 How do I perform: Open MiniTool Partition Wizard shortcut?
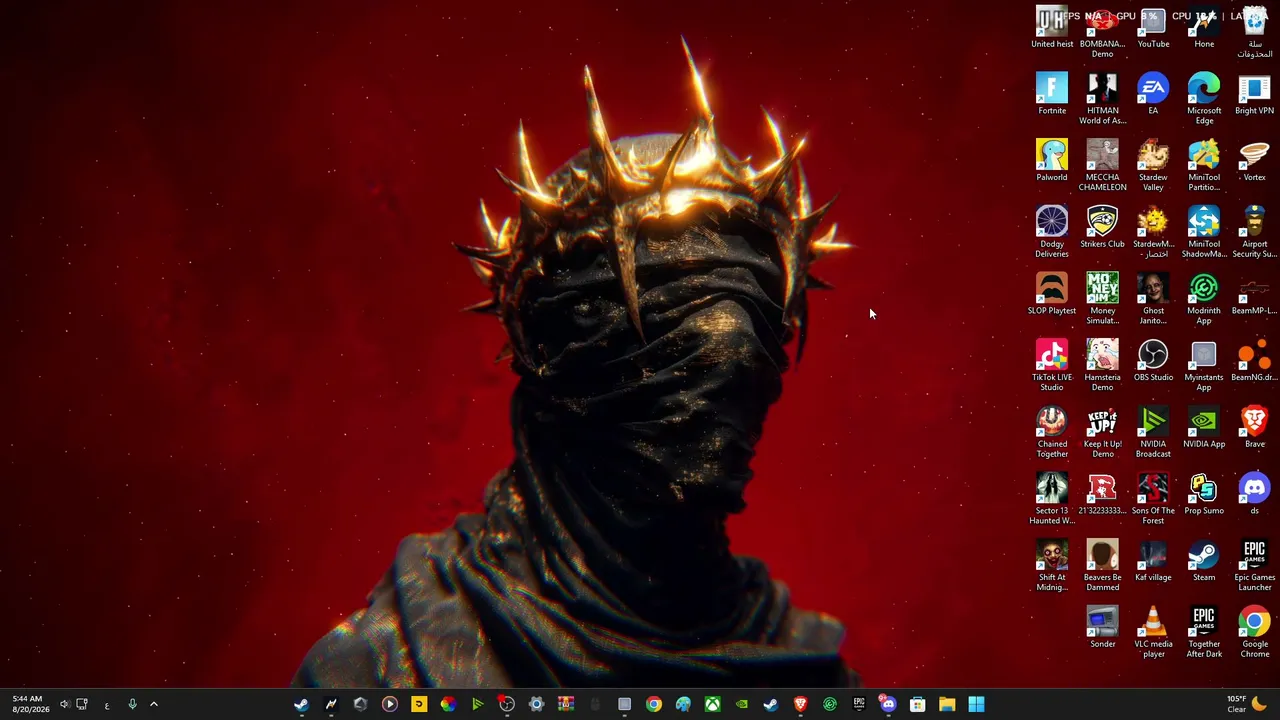click(1204, 166)
